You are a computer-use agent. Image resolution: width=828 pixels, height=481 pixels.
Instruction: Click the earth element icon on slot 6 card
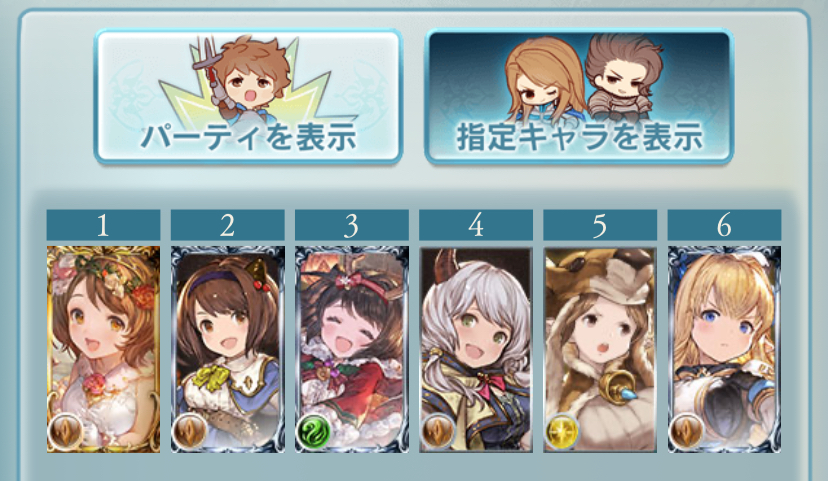pos(686,431)
